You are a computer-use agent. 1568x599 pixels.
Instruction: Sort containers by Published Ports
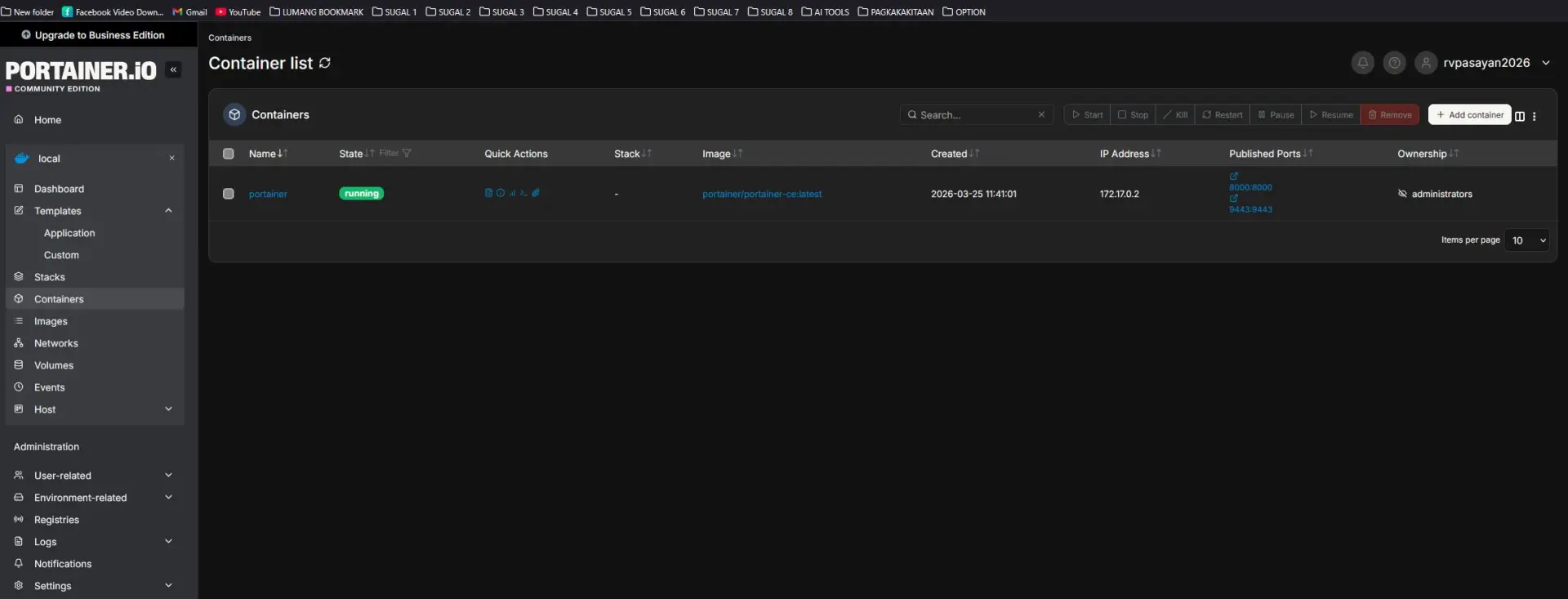click(1271, 154)
